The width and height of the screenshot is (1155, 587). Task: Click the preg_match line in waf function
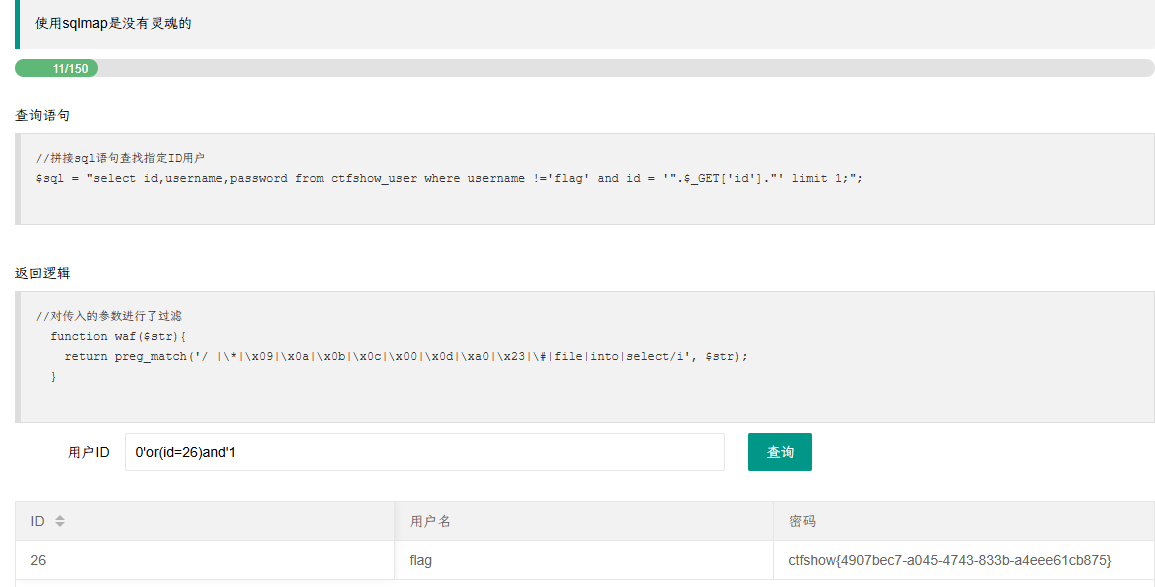click(x=406, y=356)
